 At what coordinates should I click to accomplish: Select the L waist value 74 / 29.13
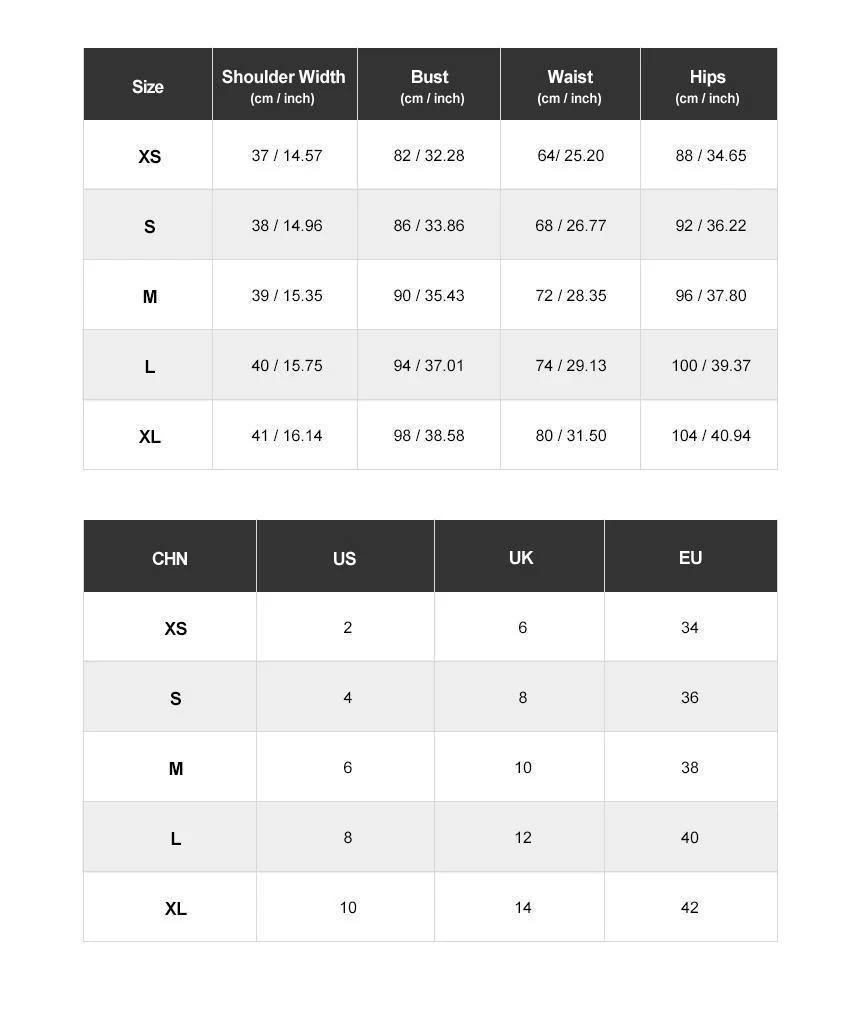click(x=571, y=365)
